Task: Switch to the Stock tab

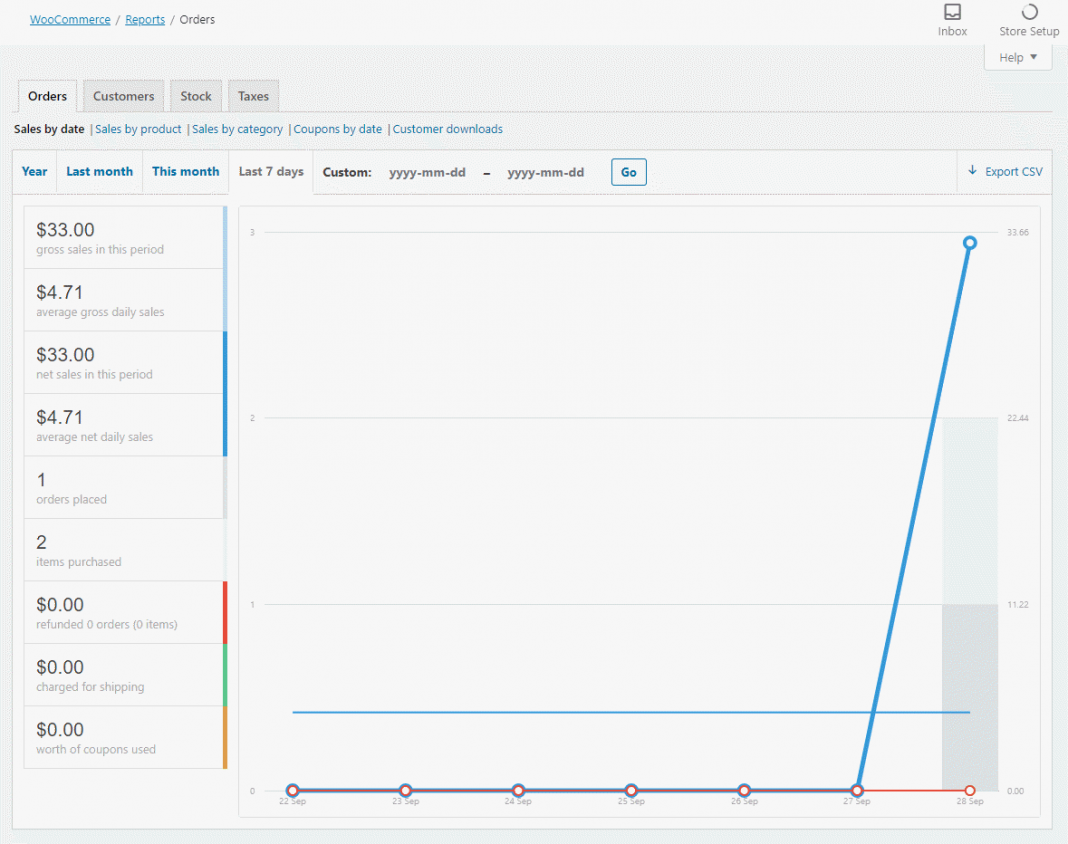Action: (x=196, y=96)
